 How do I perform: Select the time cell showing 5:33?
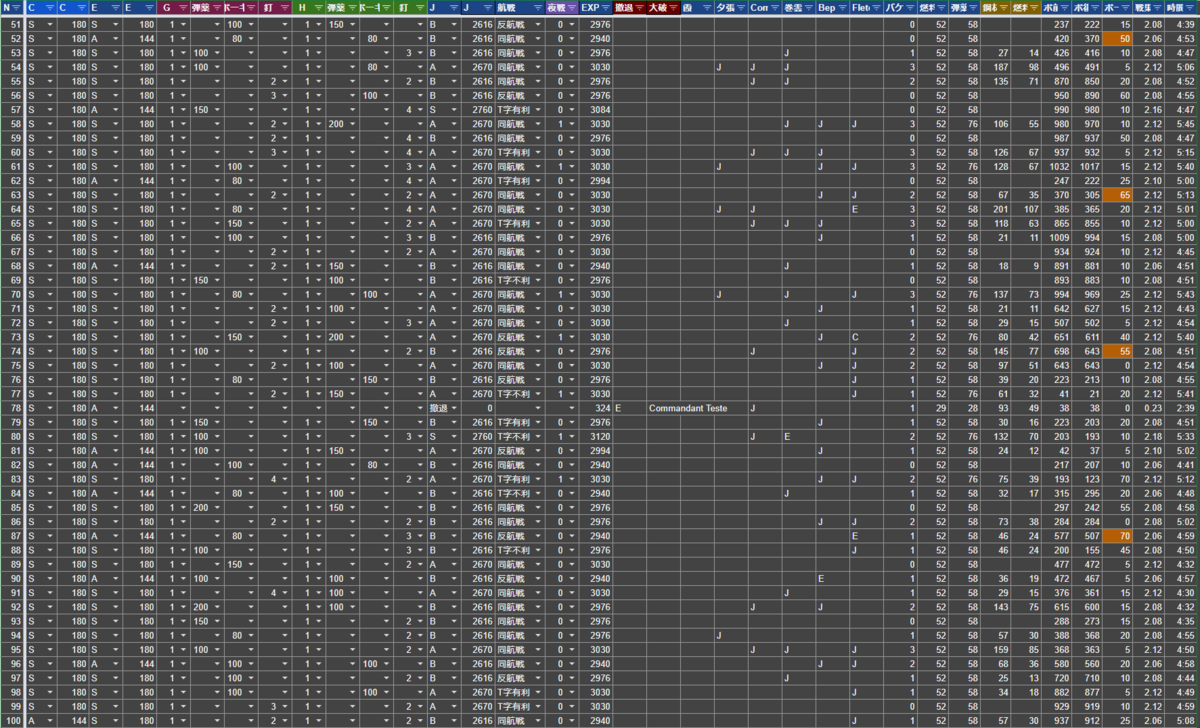pos(1183,436)
